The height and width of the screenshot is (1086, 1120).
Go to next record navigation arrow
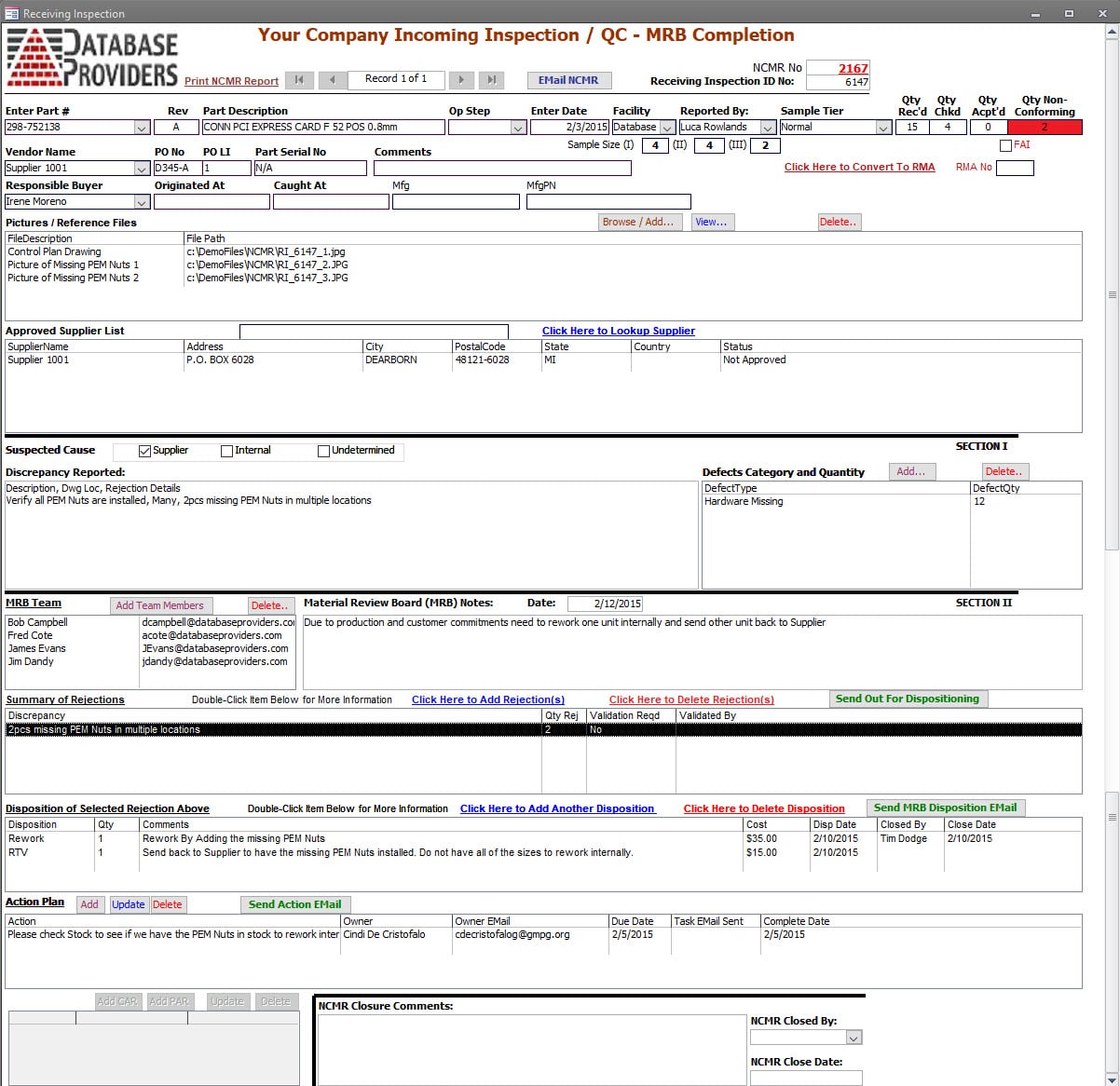[x=460, y=80]
